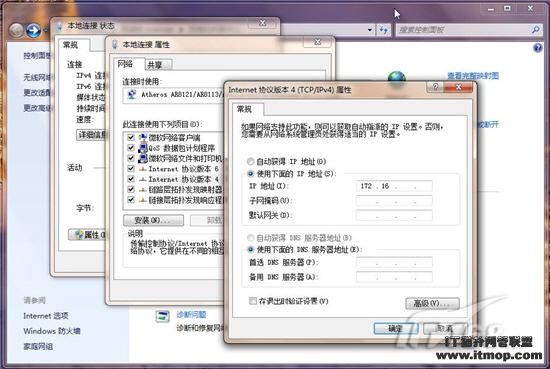Screen dimensions: 550x369
Task: Click the Internet 协议版本 6 icon
Action: 142,169
